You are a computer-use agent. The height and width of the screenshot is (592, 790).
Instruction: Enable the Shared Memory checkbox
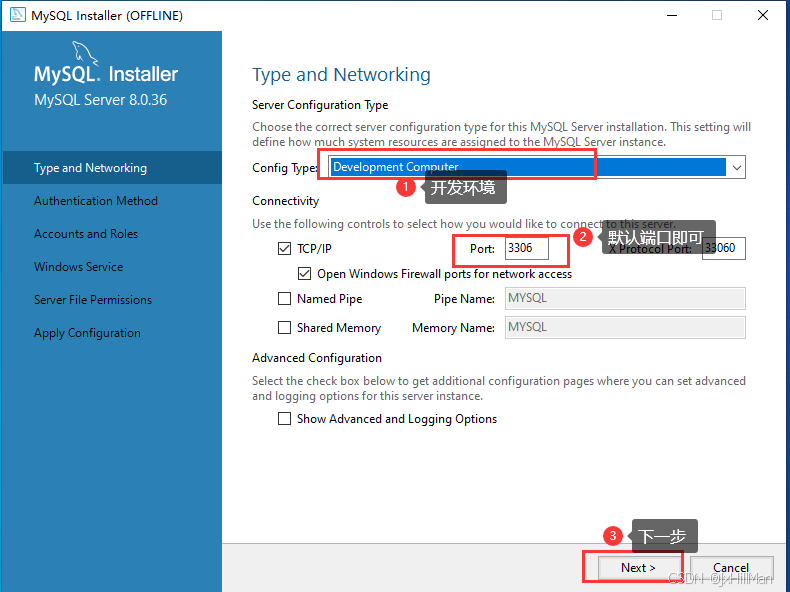tap(285, 327)
